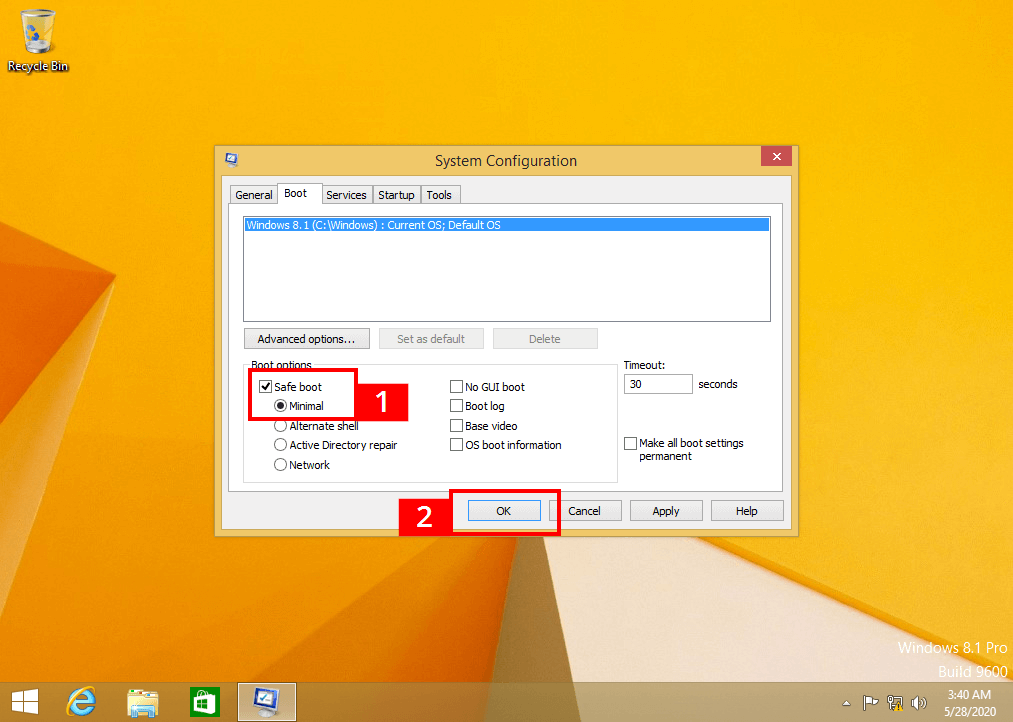
Task: Uncheck the Safe boot checkbox
Action: pyautogui.click(x=266, y=386)
